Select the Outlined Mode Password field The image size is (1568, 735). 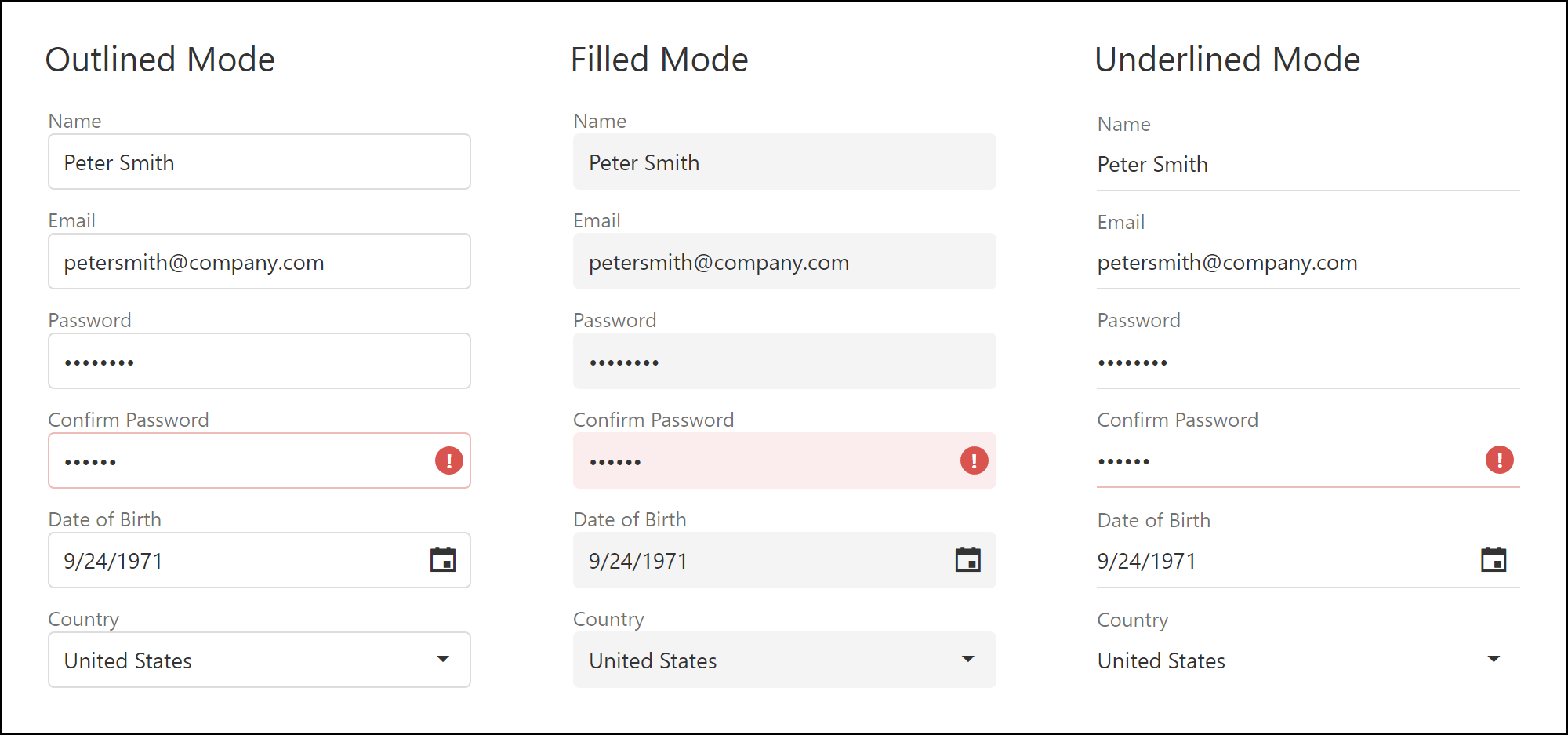[259, 362]
